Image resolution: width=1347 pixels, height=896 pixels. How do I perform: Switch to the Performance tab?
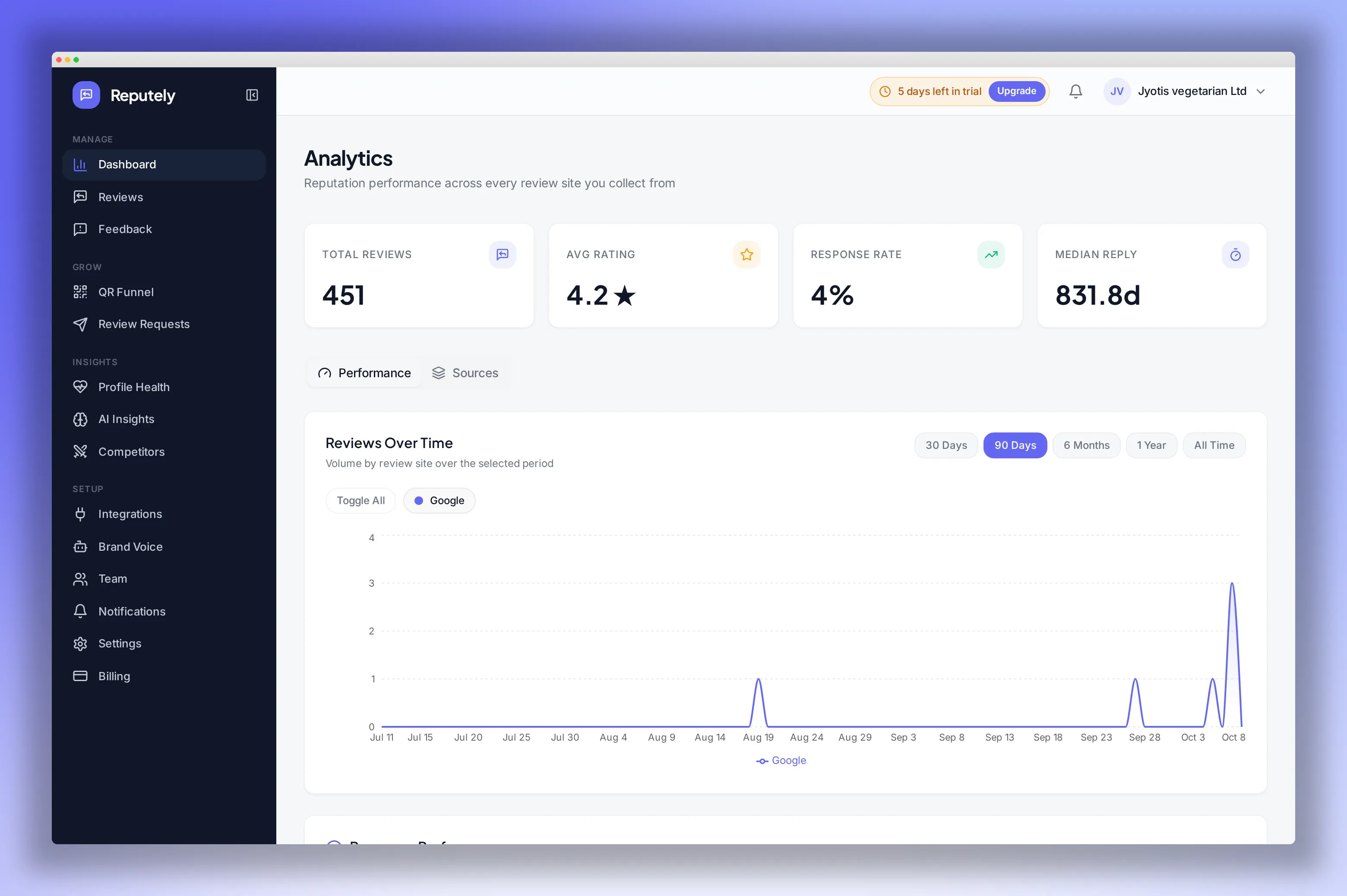pyautogui.click(x=365, y=372)
